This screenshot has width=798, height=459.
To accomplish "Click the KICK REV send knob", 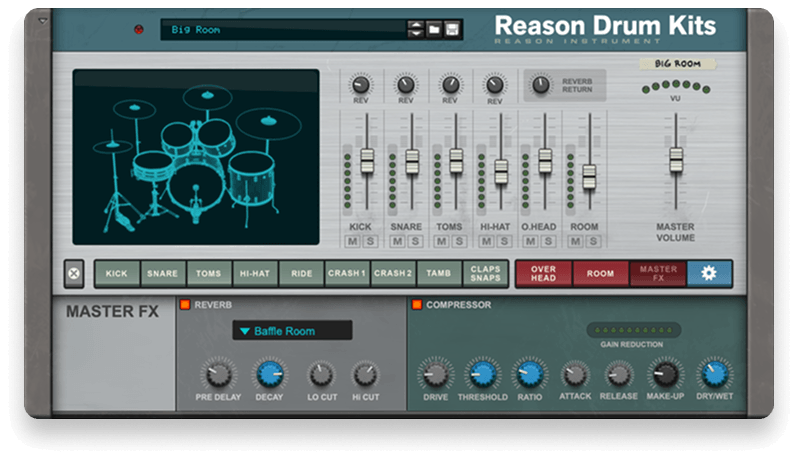I will [361, 84].
